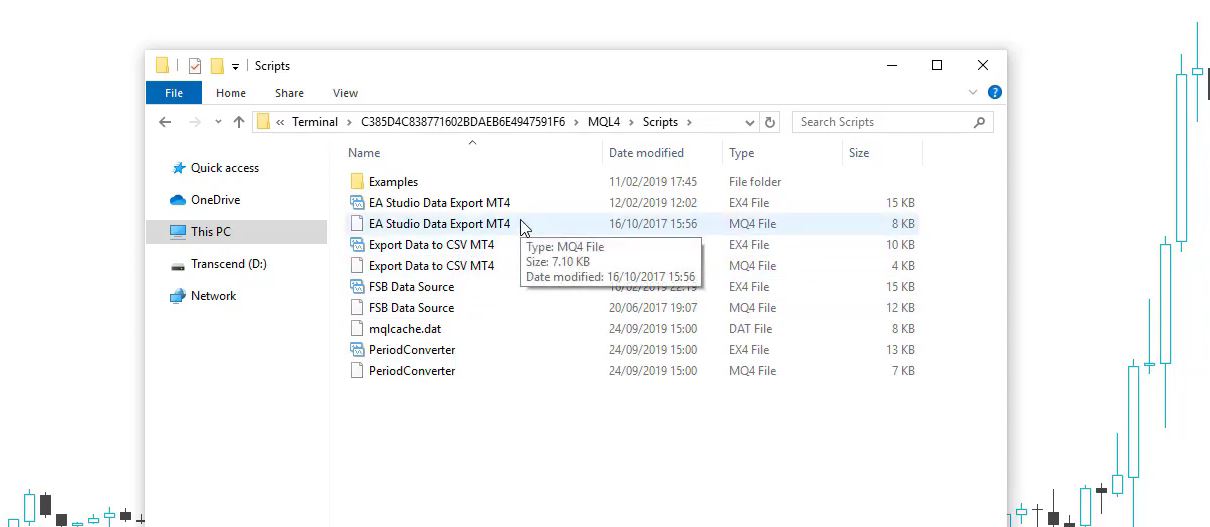Switch to the Home ribbon tab

tap(230, 93)
